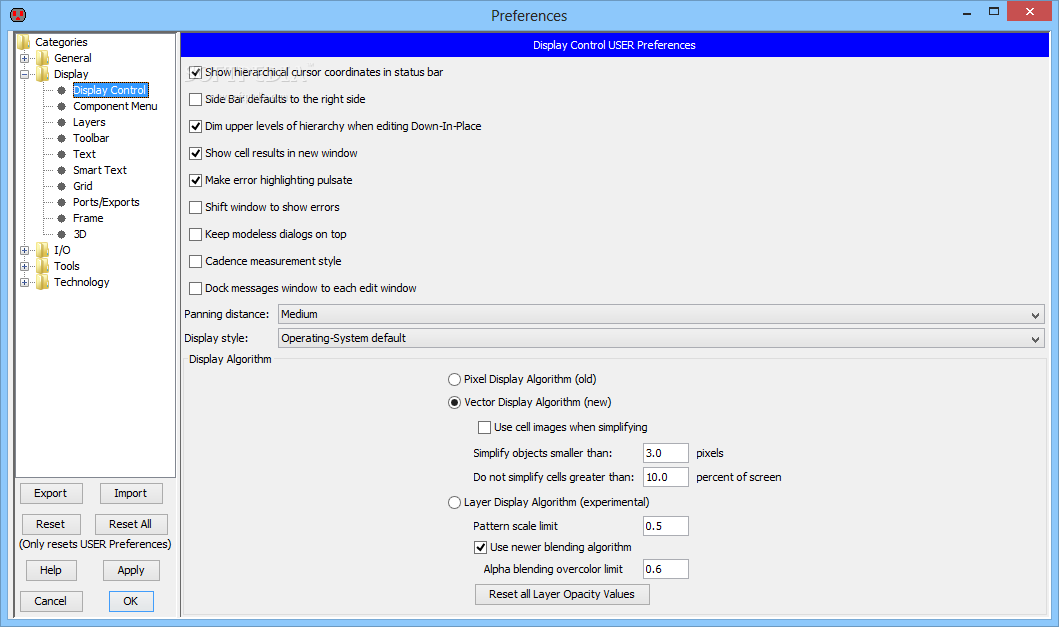The image size is (1059, 627).
Task: Apply the preference changes
Action: (131, 570)
